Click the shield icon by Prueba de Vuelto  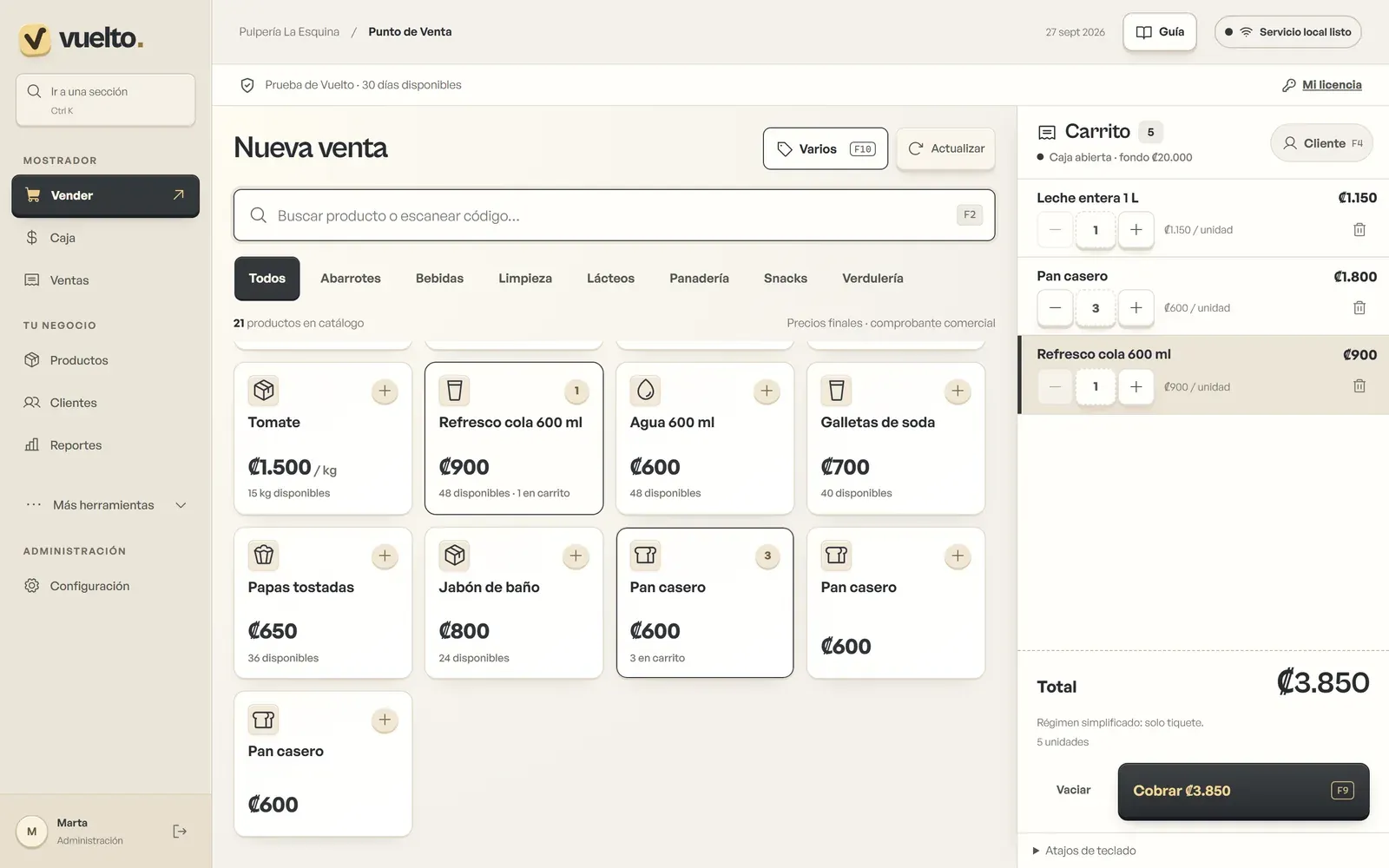click(247, 85)
